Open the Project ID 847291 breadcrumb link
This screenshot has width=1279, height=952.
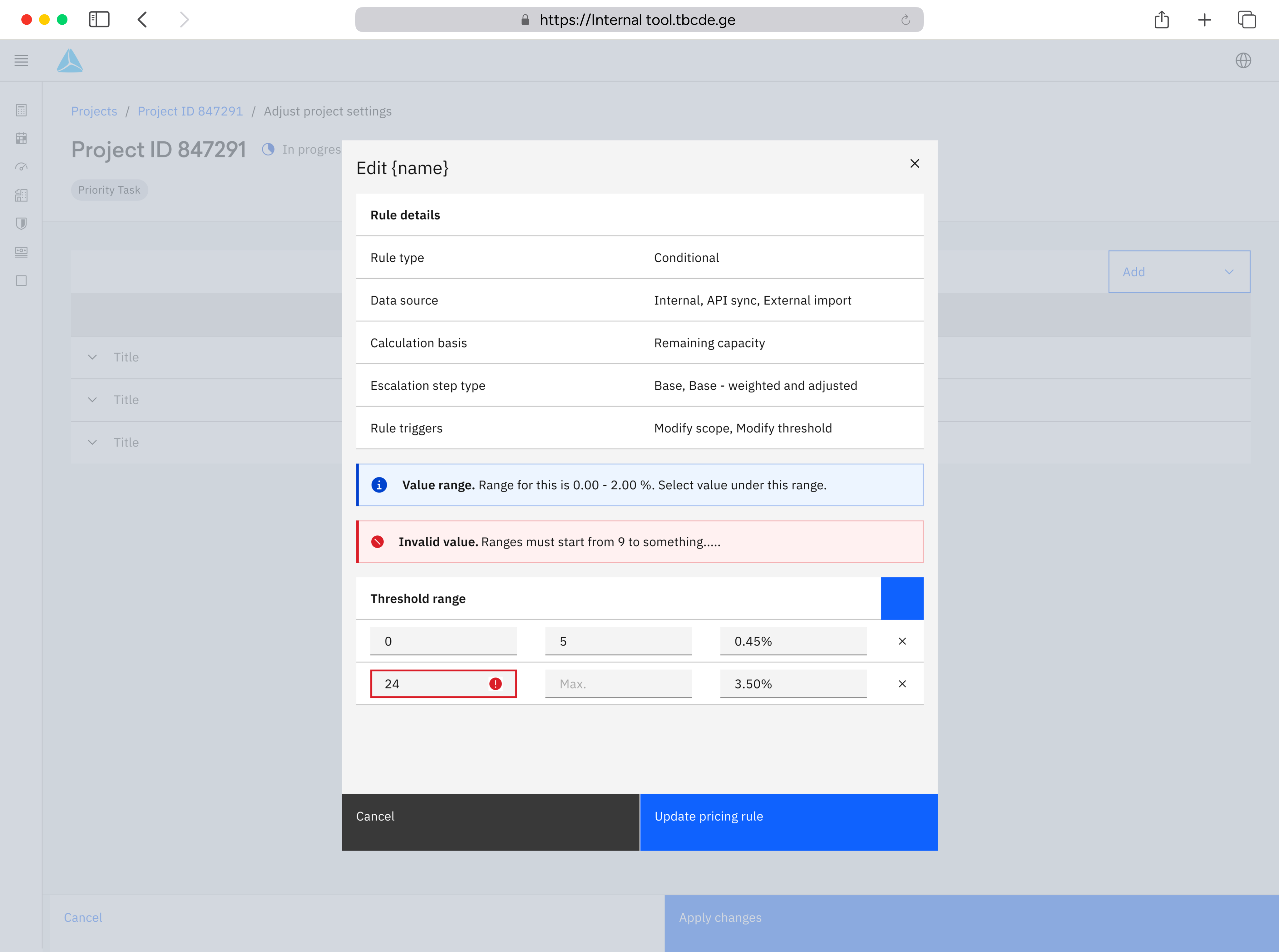190,111
